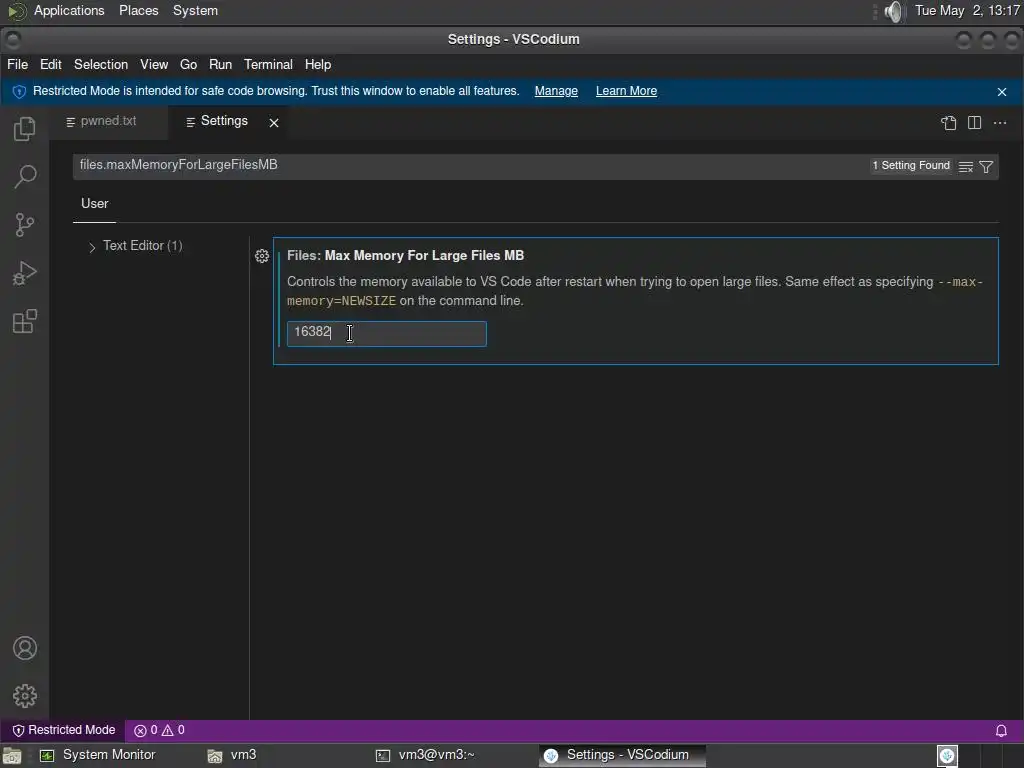
Task: Open the System panel menu
Action: coord(195,11)
